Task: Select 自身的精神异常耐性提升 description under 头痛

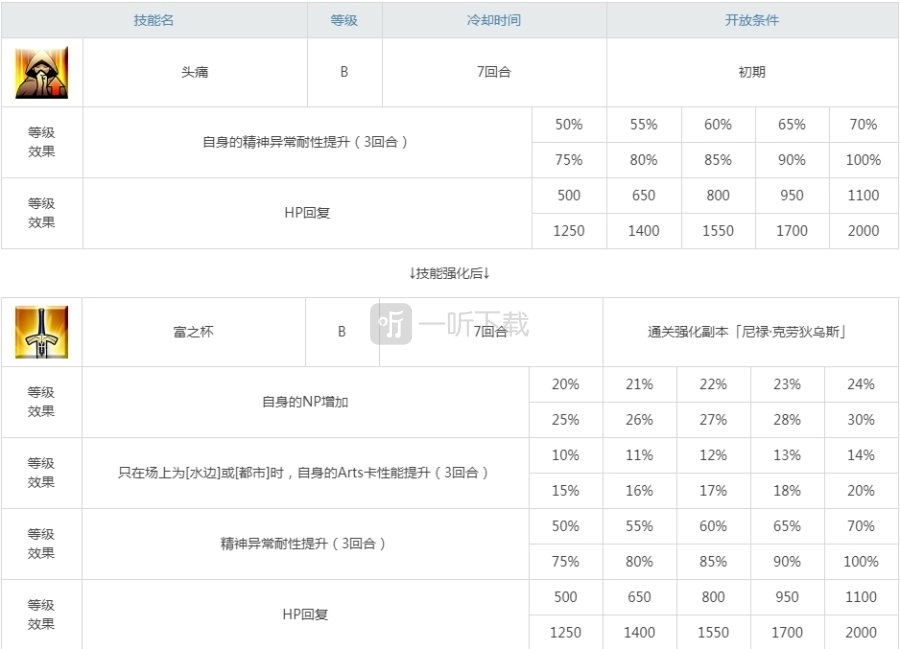Action: [306, 142]
